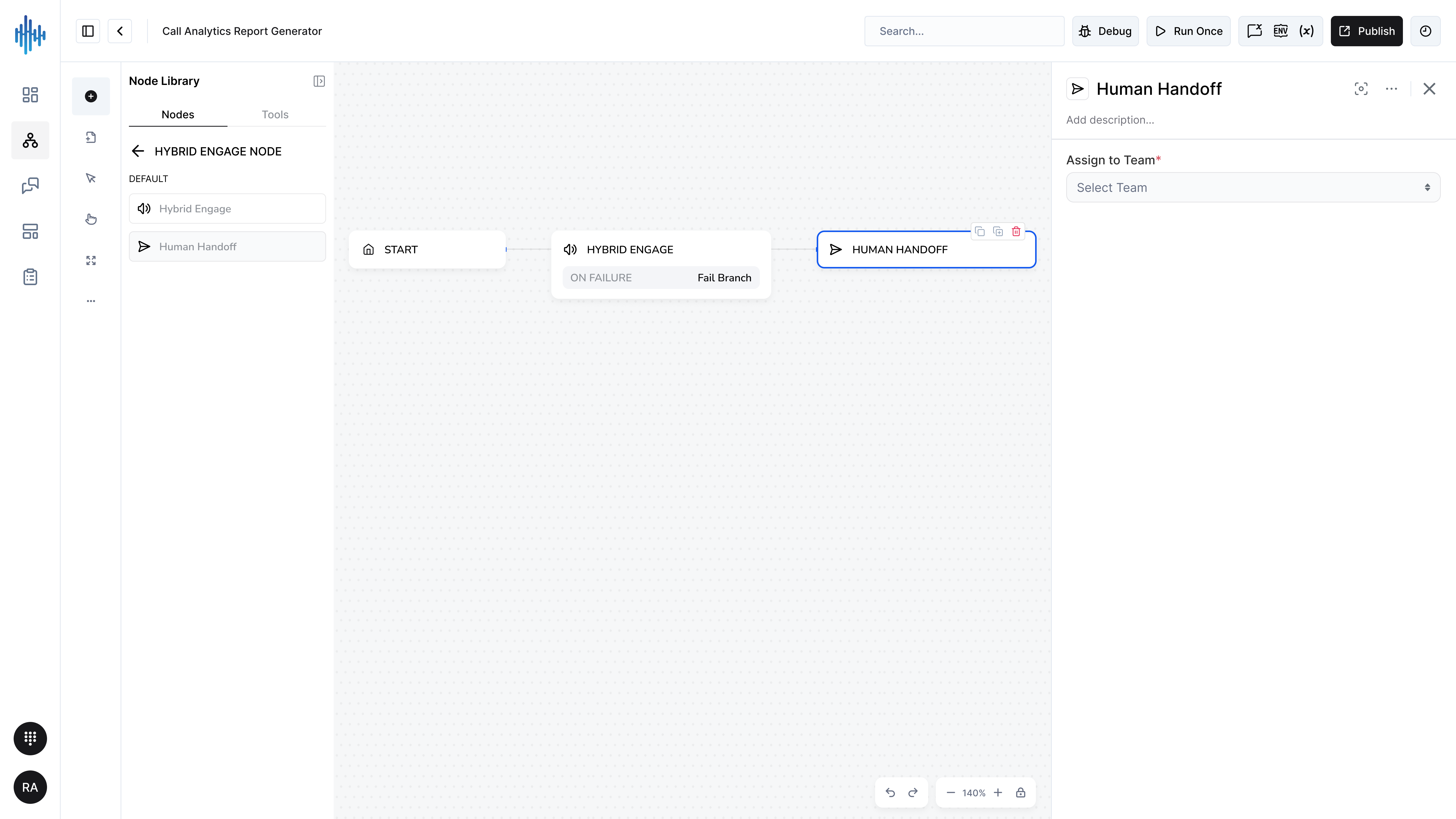Click the Run Once button
Image resolution: width=1456 pixels, height=819 pixels.
pyautogui.click(x=1188, y=31)
